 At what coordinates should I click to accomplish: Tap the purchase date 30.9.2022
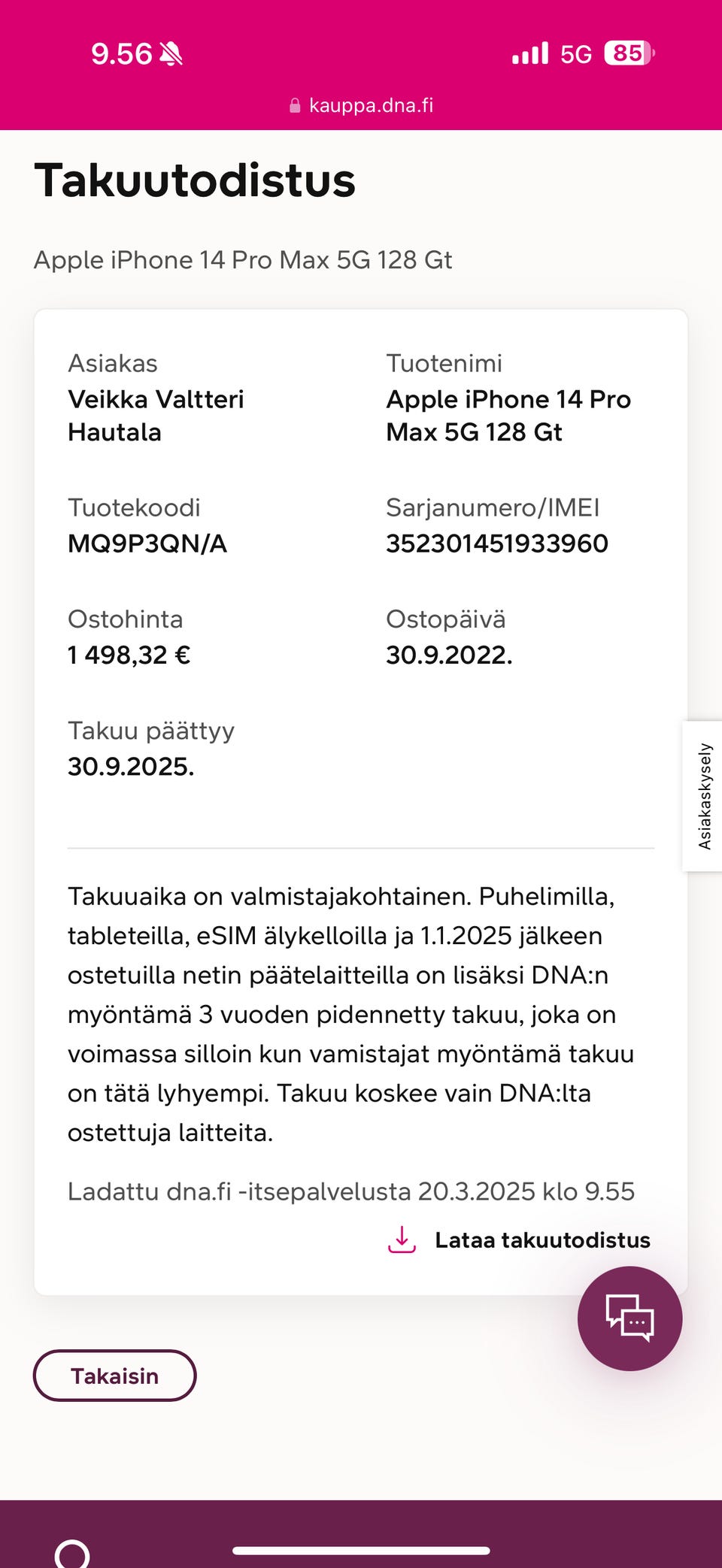tap(449, 655)
